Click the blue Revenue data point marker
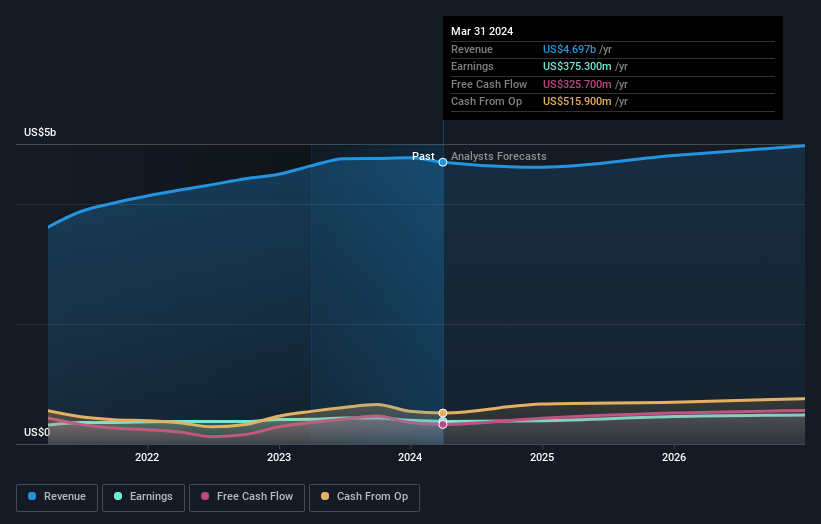The height and width of the screenshot is (524, 821). (443, 162)
